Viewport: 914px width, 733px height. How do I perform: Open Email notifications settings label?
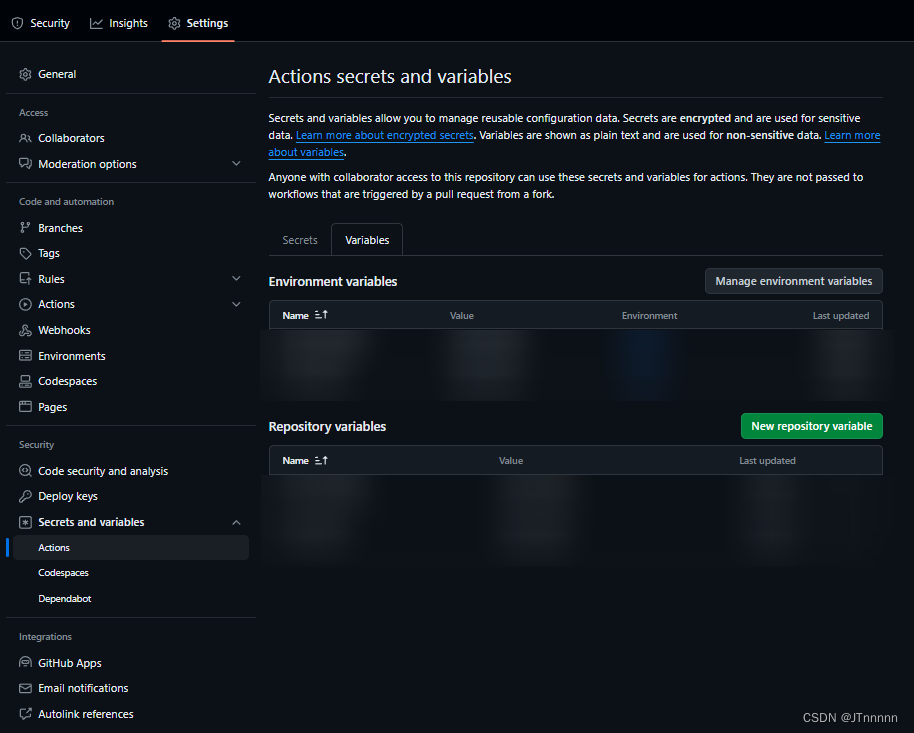83,688
